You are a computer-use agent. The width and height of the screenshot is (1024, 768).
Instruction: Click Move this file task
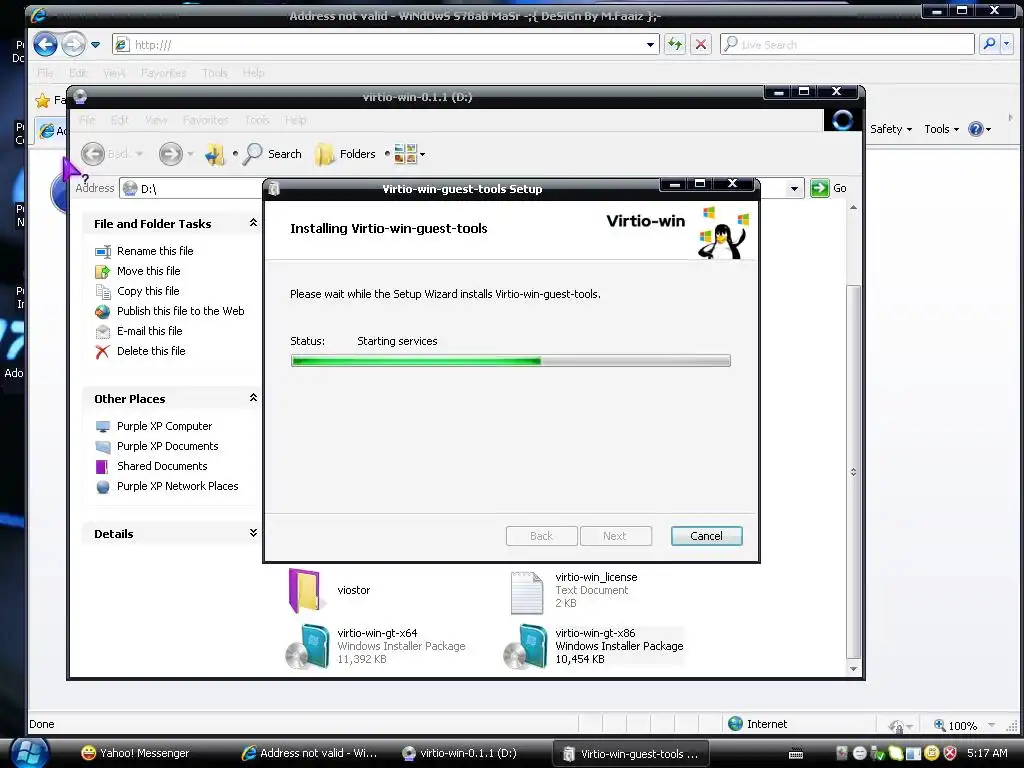[x=148, y=271]
